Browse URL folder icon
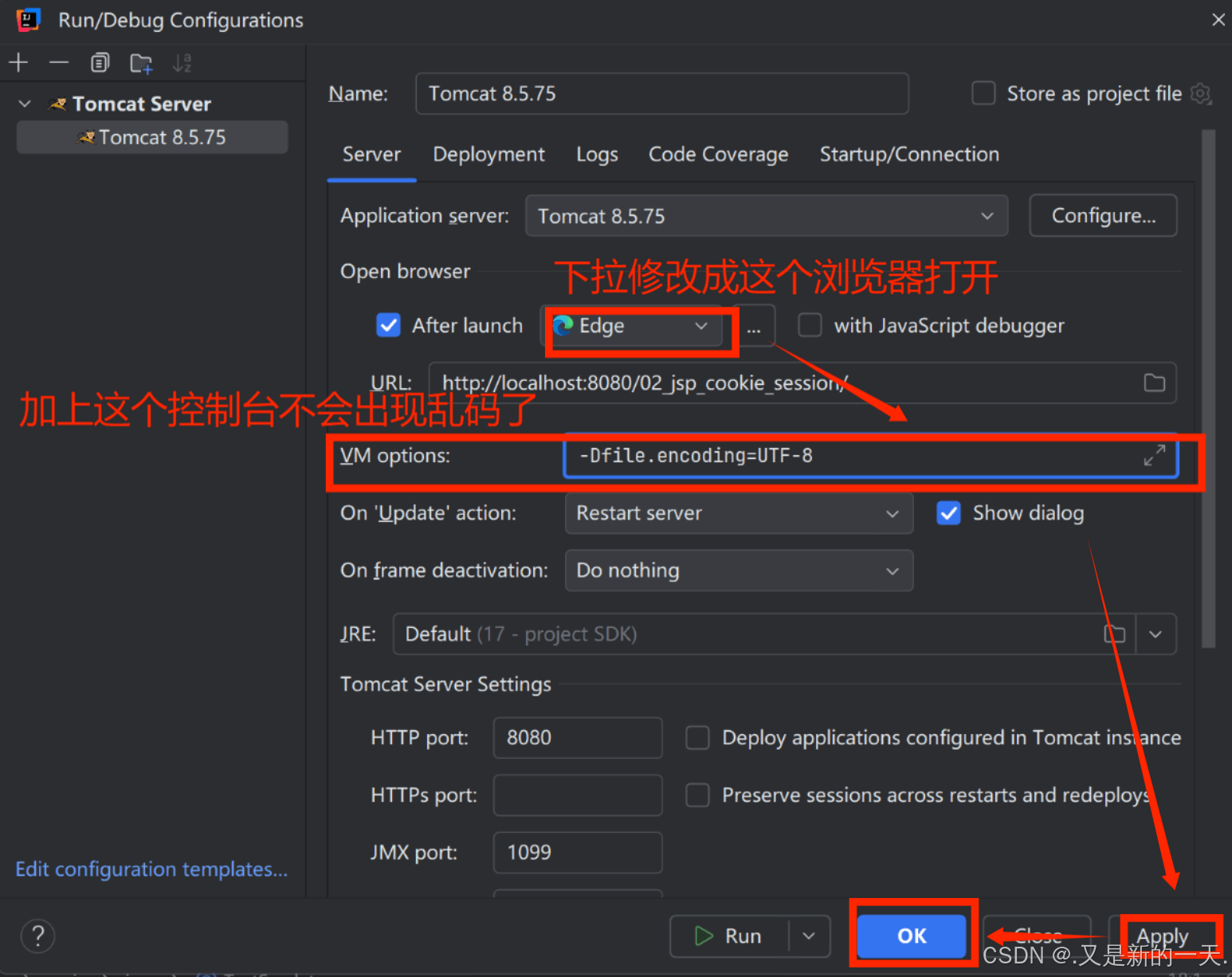This screenshot has width=1232, height=977. (x=1155, y=383)
